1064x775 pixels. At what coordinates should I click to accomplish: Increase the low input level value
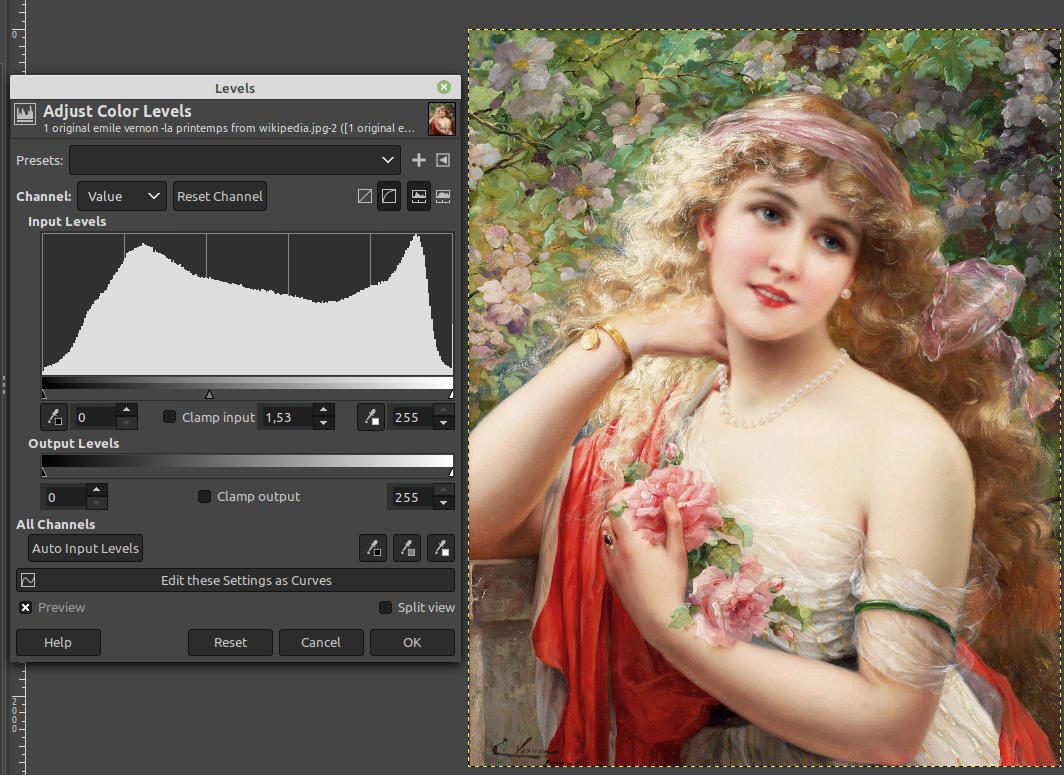pos(126,410)
